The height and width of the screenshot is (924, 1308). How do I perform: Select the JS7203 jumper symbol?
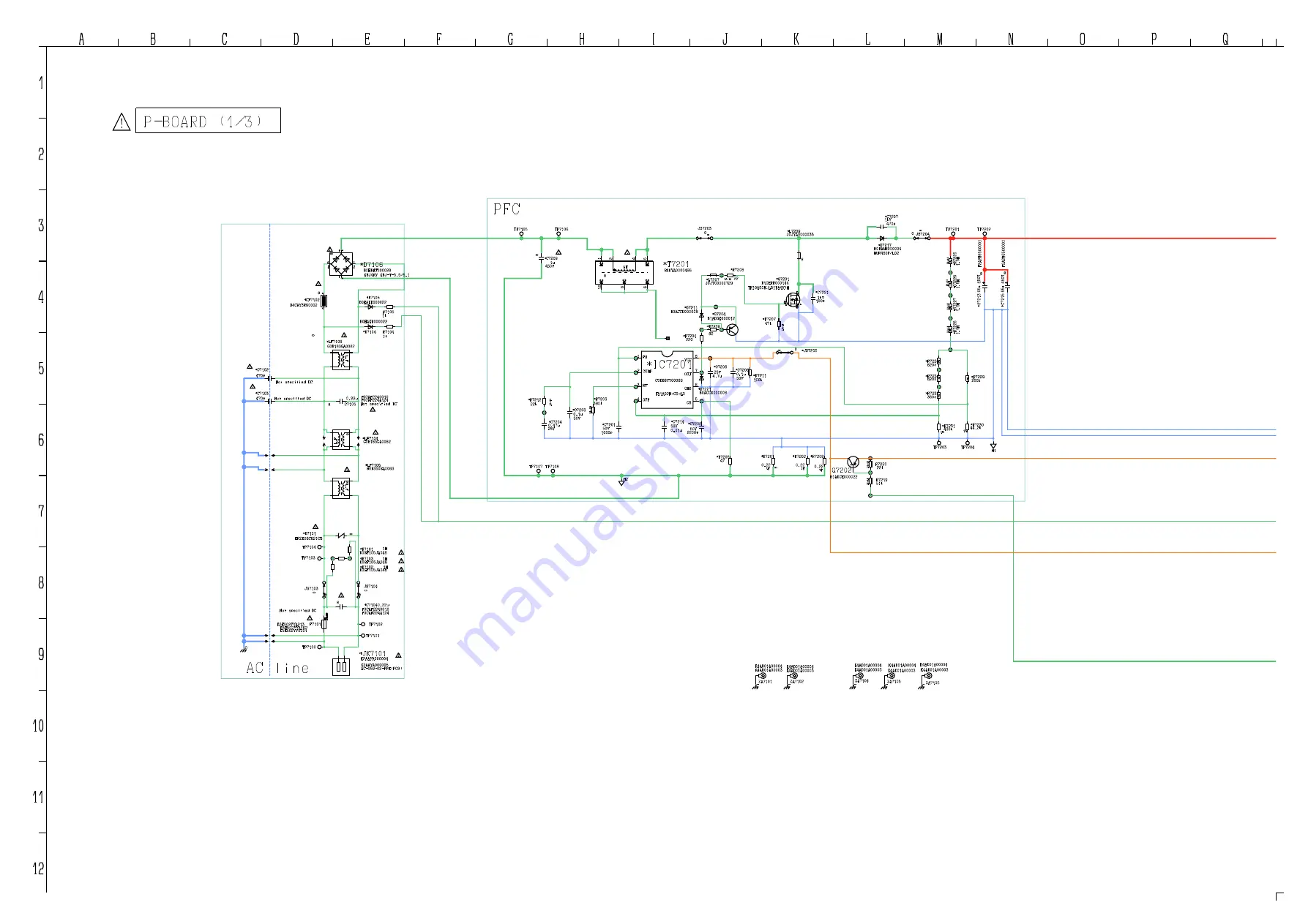pos(705,238)
